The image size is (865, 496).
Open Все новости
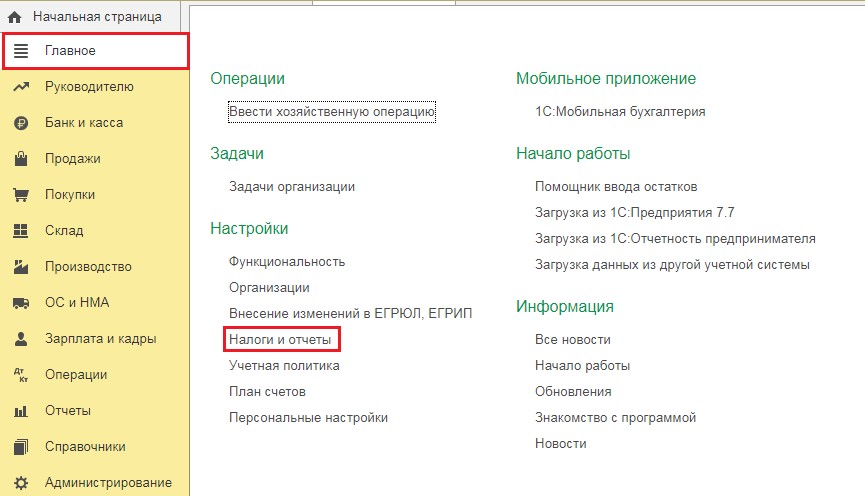(x=573, y=339)
